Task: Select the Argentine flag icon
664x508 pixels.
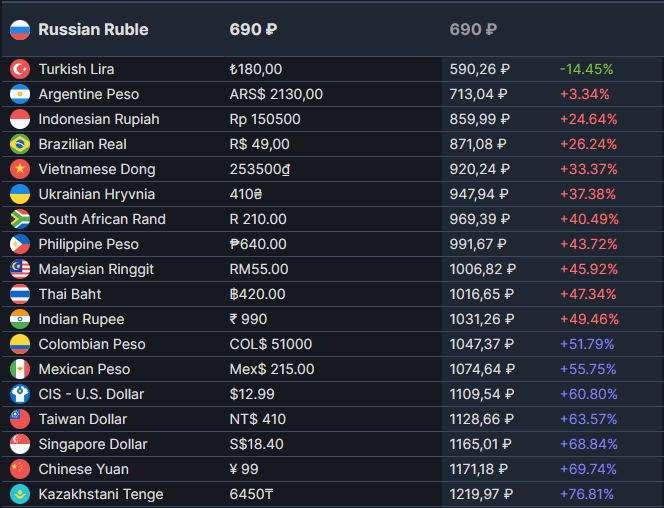Action: (x=20, y=94)
